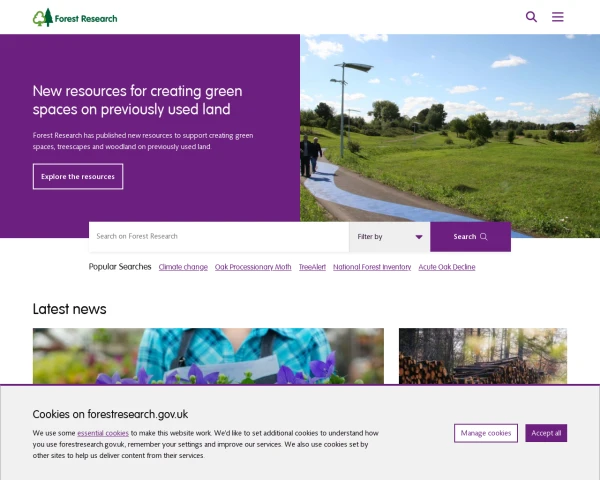
Task: Follow the essential cookies link
Action: click(103, 433)
